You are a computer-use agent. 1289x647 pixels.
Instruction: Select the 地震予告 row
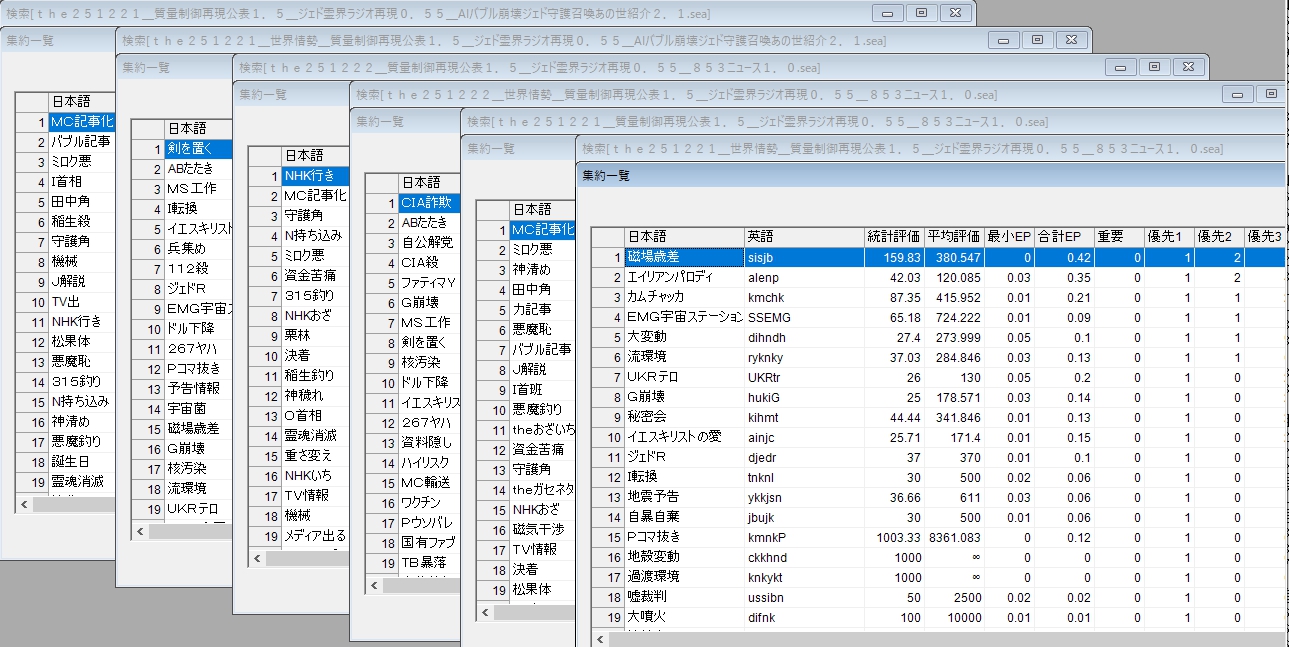pyautogui.click(x=684, y=497)
